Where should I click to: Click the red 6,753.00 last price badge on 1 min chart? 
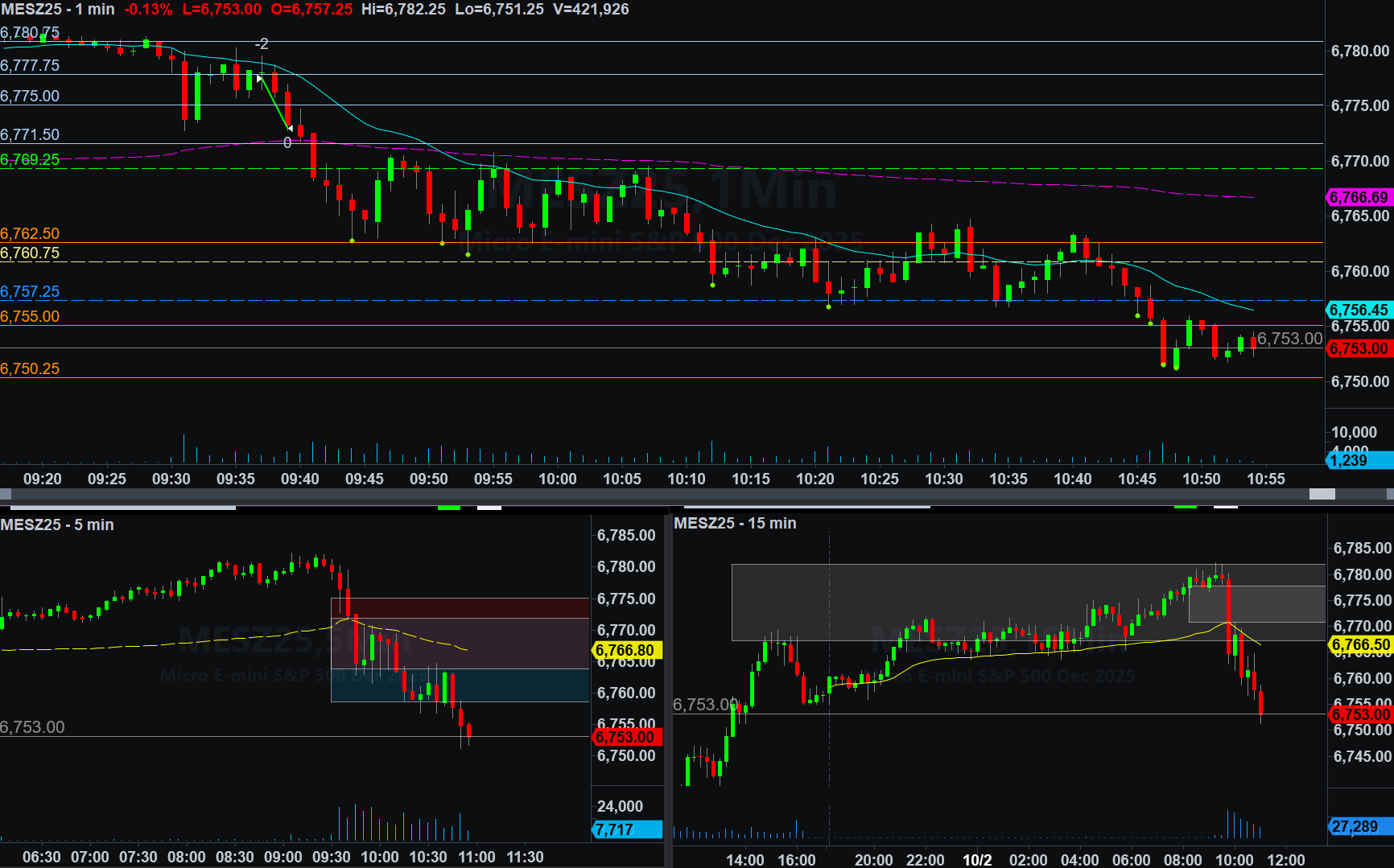[x=1359, y=348]
